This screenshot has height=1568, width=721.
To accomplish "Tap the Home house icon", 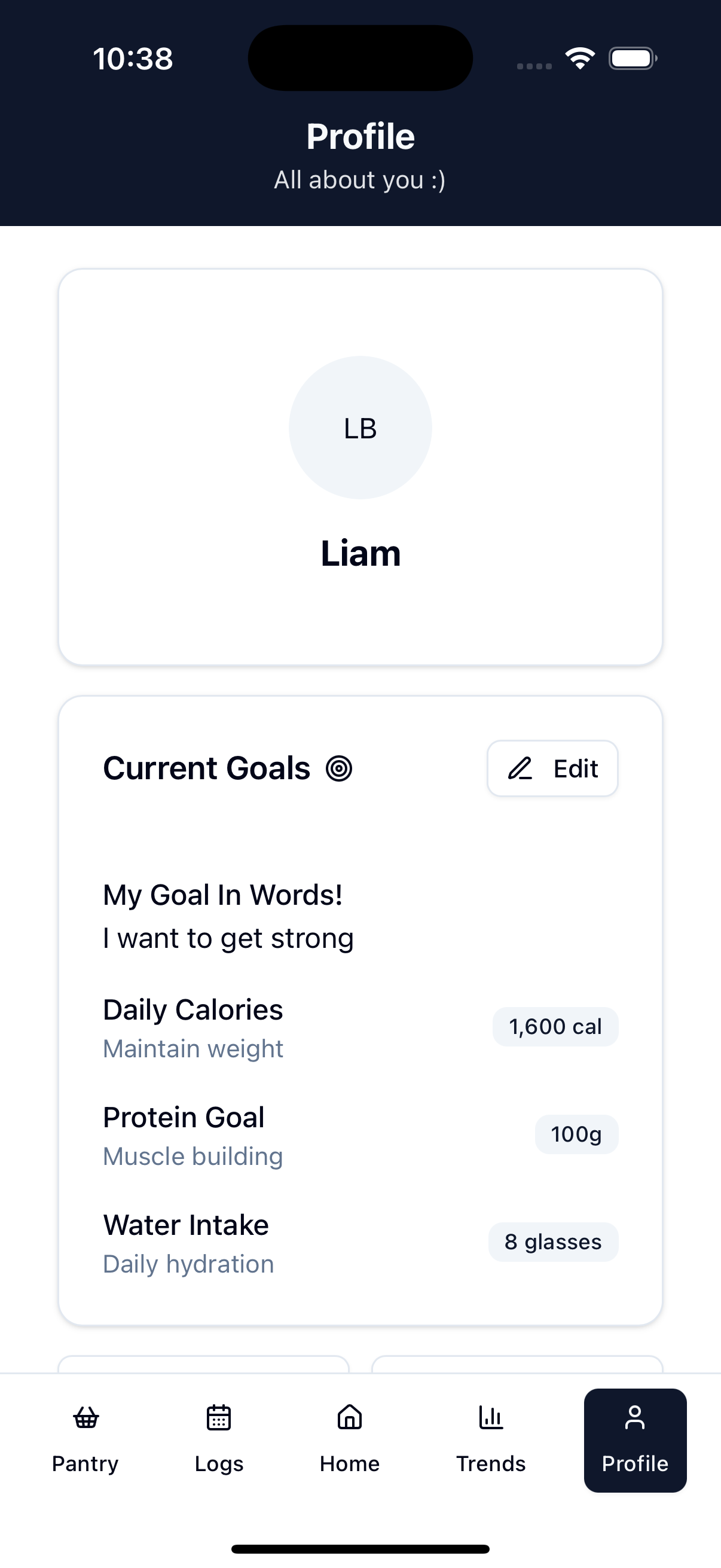I will pyautogui.click(x=350, y=1418).
